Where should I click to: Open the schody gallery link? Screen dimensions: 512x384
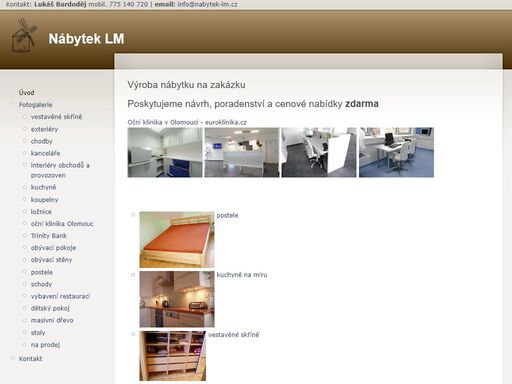(x=41, y=284)
